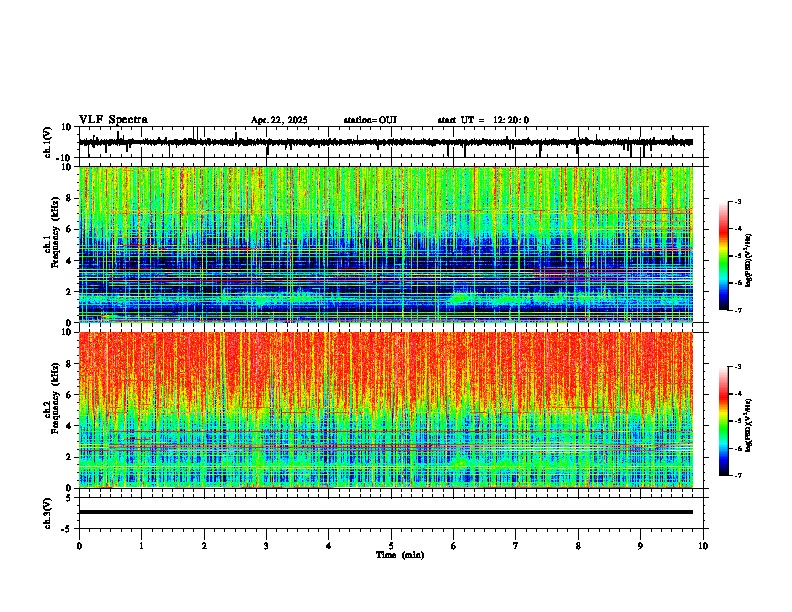Click the "station=OUI" header label
The height and width of the screenshot is (612, 792).
pyautogui.click(x=370, y=120)
